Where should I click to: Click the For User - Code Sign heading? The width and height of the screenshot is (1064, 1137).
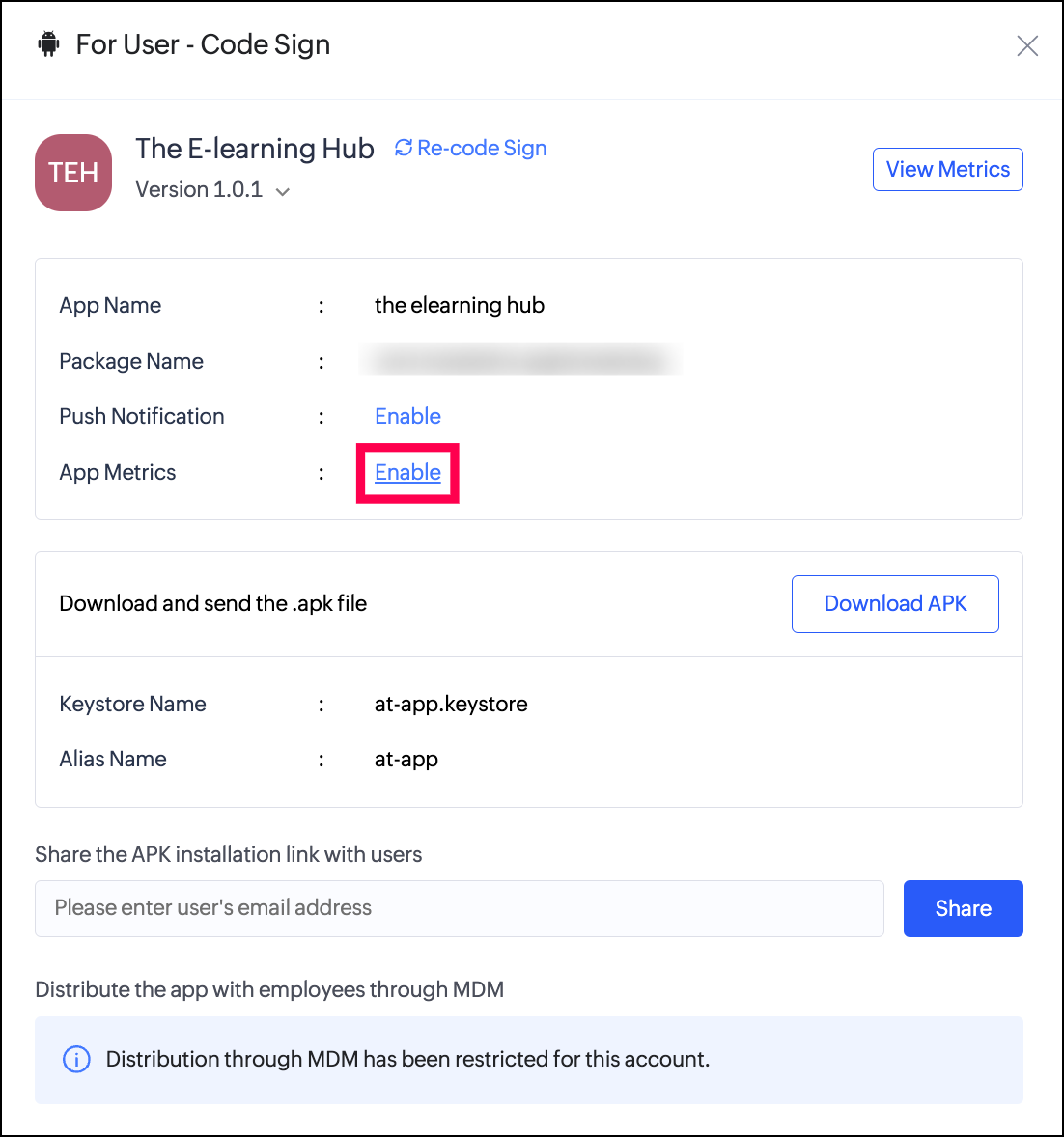click(x=203, y=44)
